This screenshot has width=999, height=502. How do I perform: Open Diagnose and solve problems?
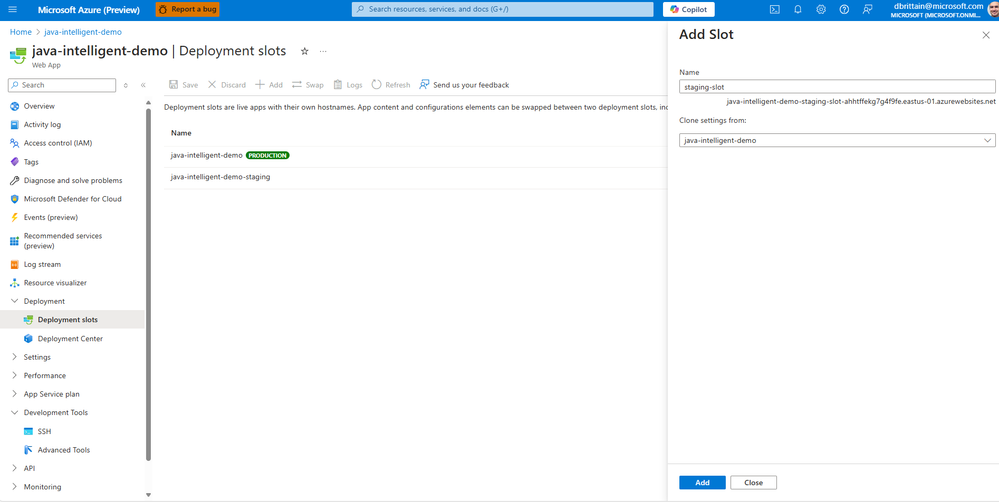(x=73, y=180)
